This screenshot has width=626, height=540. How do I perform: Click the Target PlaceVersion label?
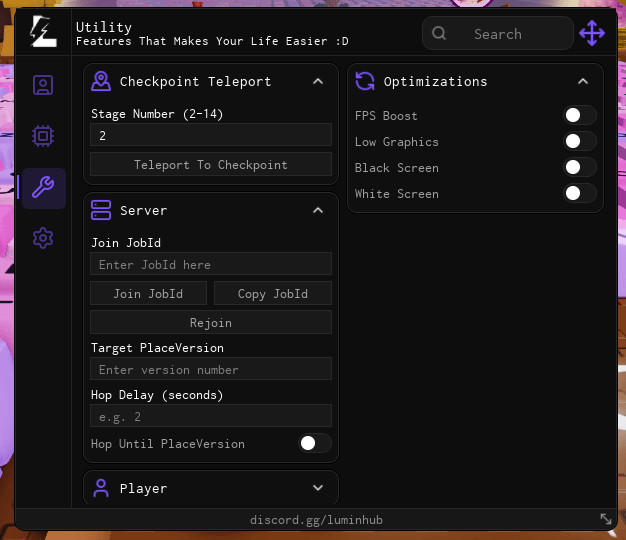pyautogui.click(x=157, y=348)
